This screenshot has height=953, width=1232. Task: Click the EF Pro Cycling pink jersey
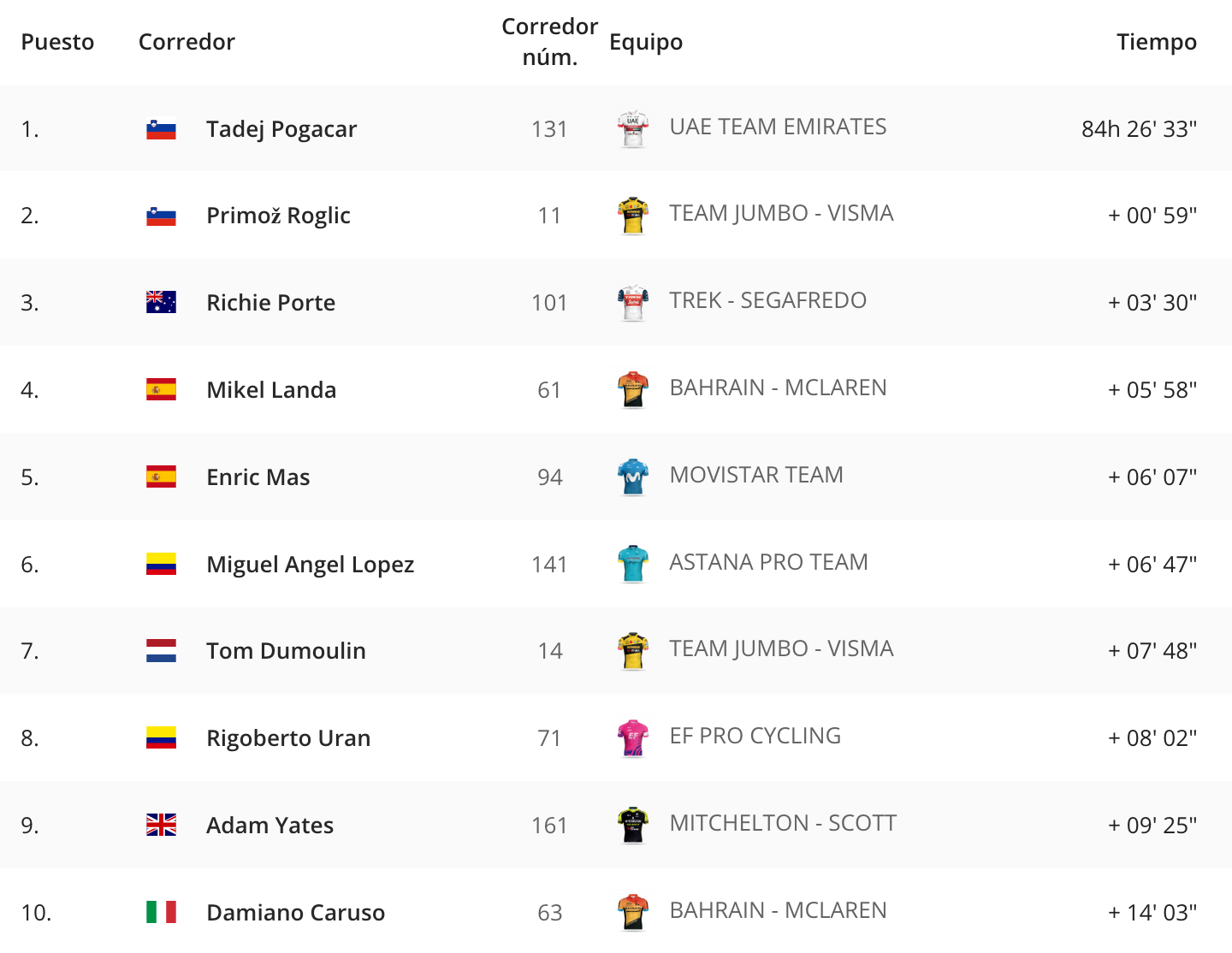633,737
